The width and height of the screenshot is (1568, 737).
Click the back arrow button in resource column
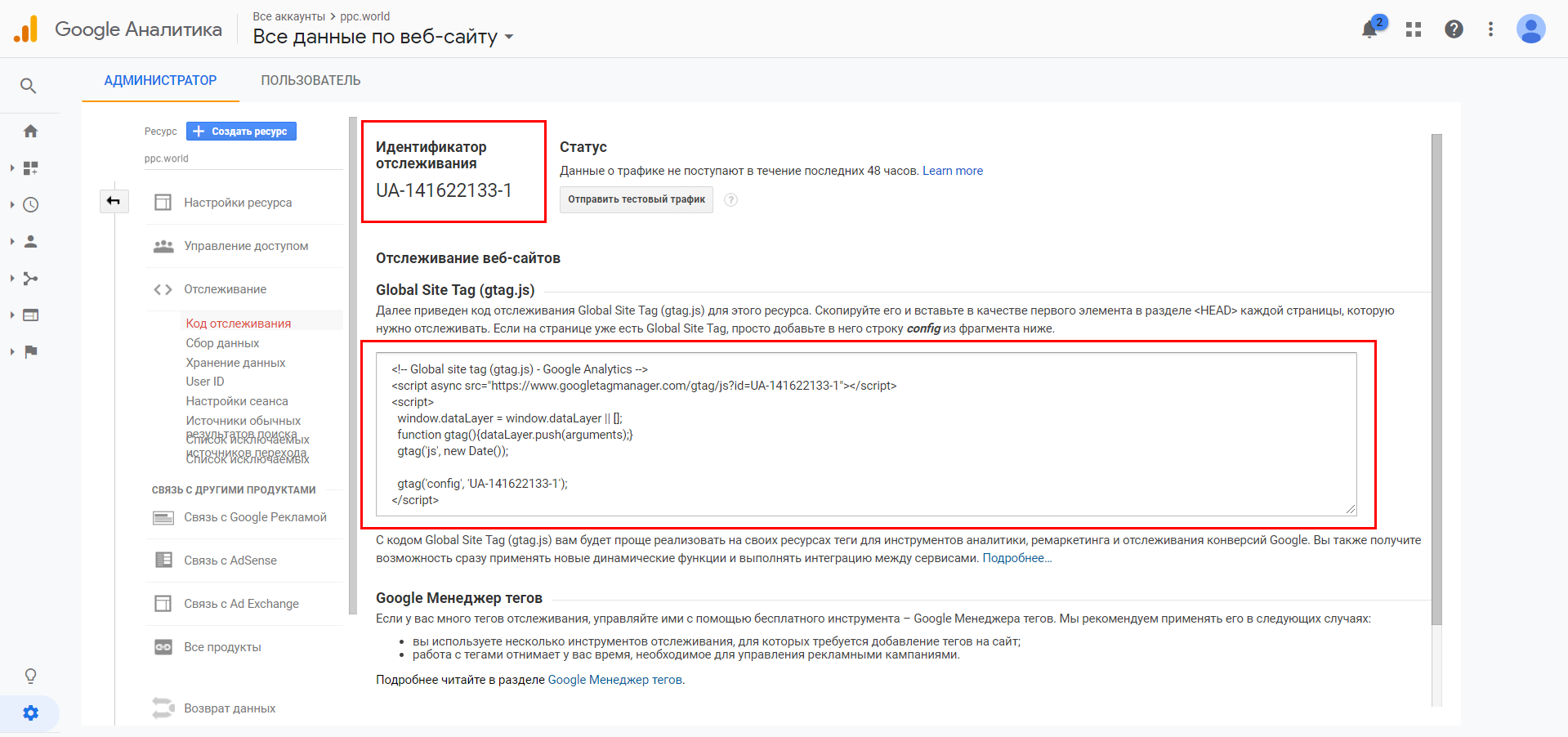114,201
